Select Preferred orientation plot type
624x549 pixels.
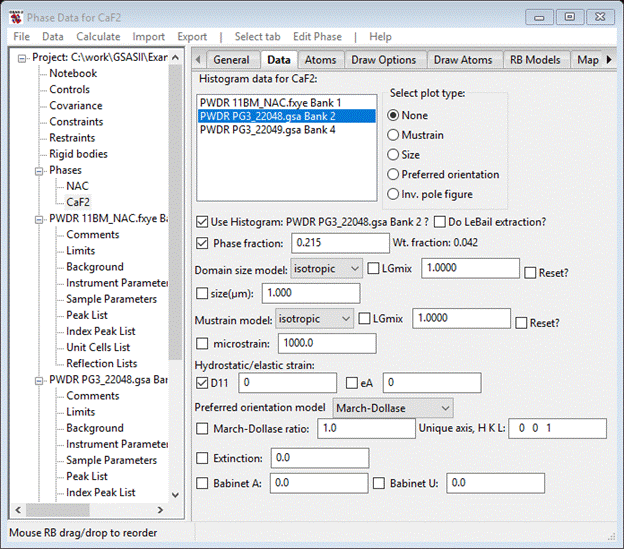point(394,174)
